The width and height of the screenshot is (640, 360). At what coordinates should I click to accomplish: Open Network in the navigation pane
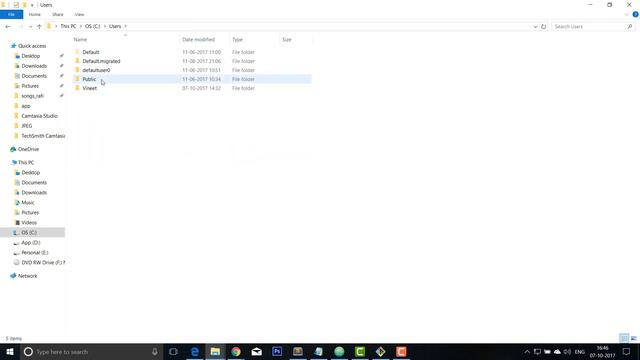tap(27, 276)
